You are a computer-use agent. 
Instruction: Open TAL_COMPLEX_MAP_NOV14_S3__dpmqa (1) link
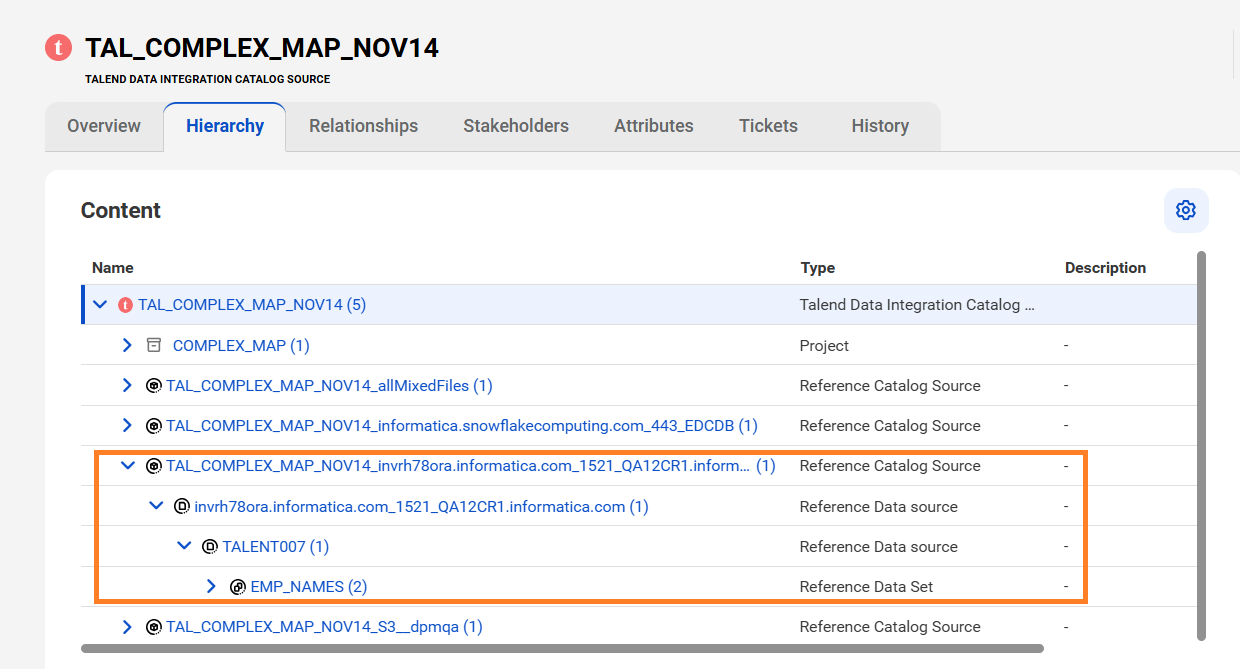[x=324, y=627]
